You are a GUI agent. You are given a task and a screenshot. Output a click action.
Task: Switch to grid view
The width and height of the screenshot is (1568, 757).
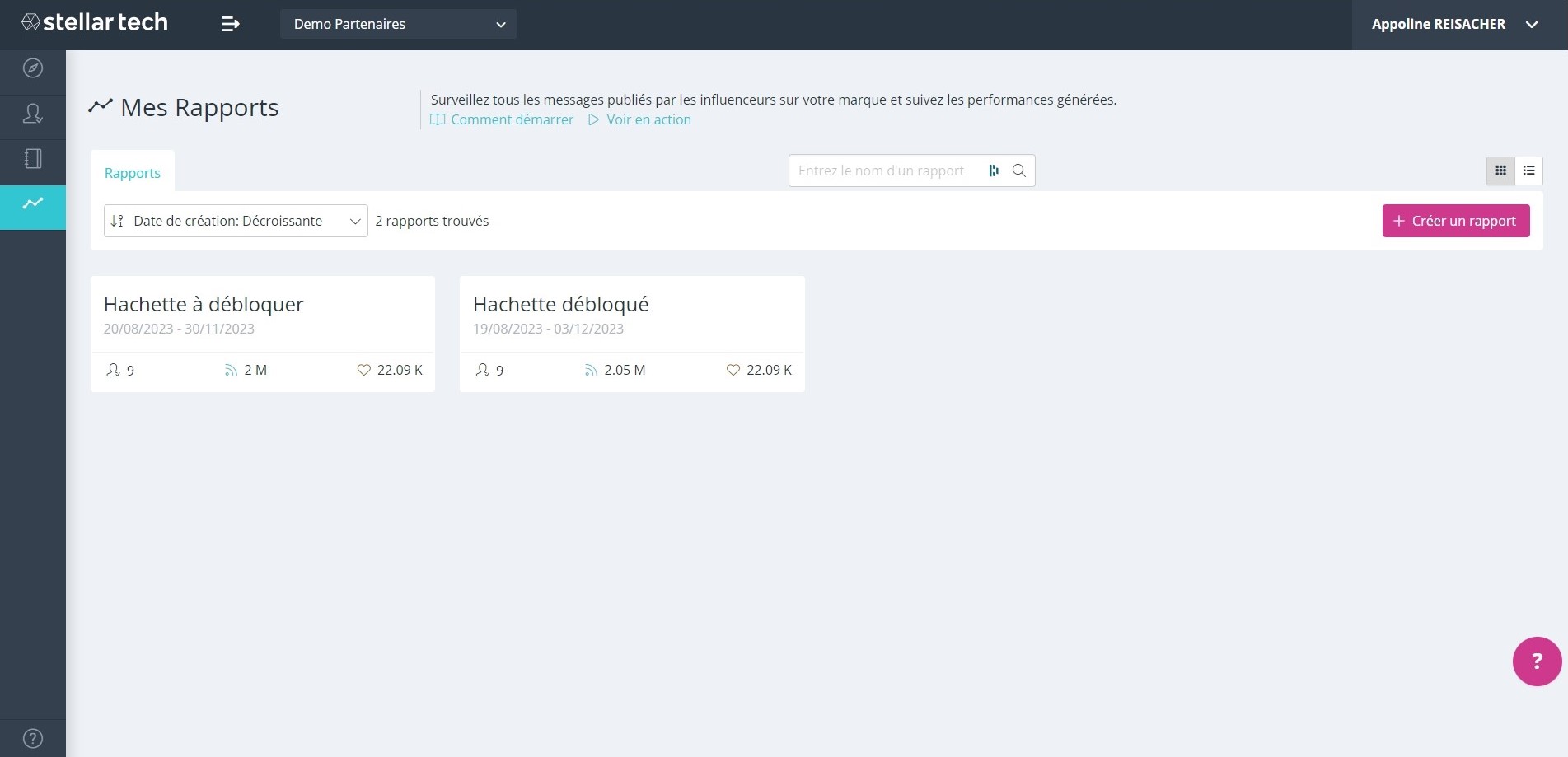coord(1500,171)
